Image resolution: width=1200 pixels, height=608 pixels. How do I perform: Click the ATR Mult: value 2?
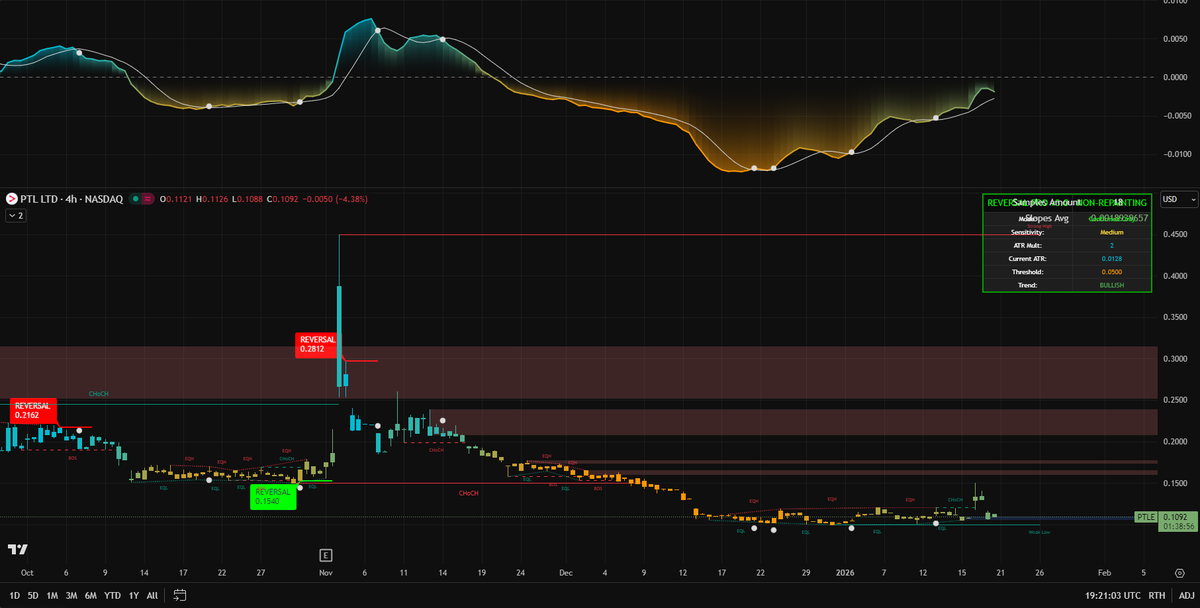[x=1112, y=245]
